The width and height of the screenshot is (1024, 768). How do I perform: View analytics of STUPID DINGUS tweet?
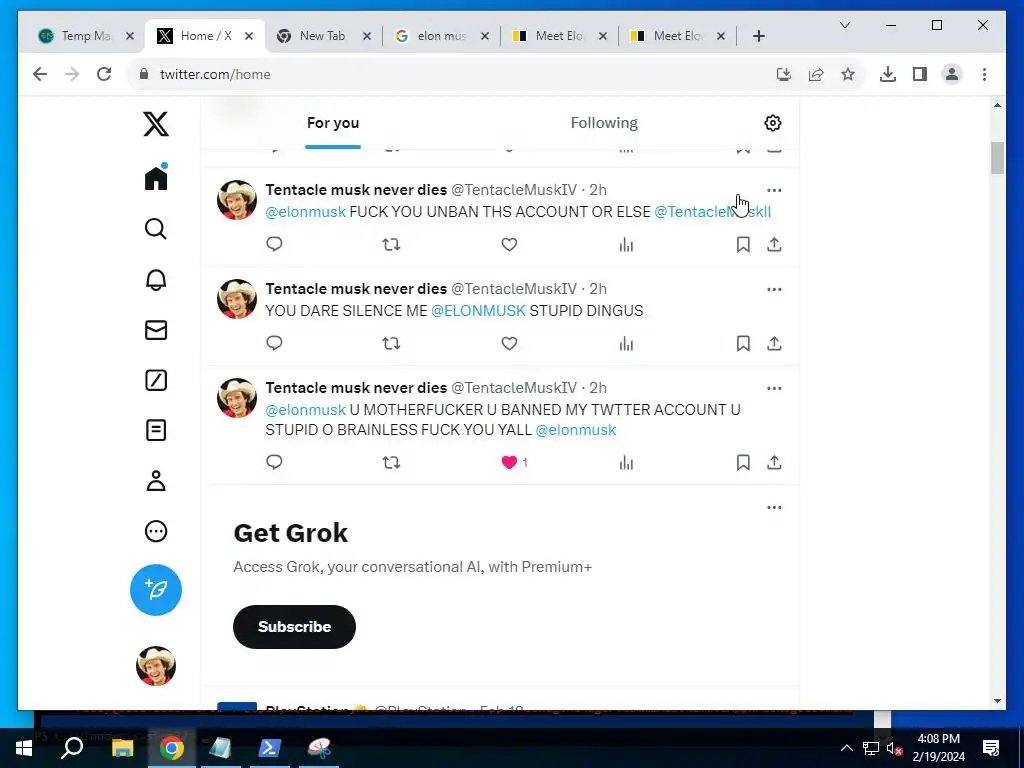(x=626, y=344)
